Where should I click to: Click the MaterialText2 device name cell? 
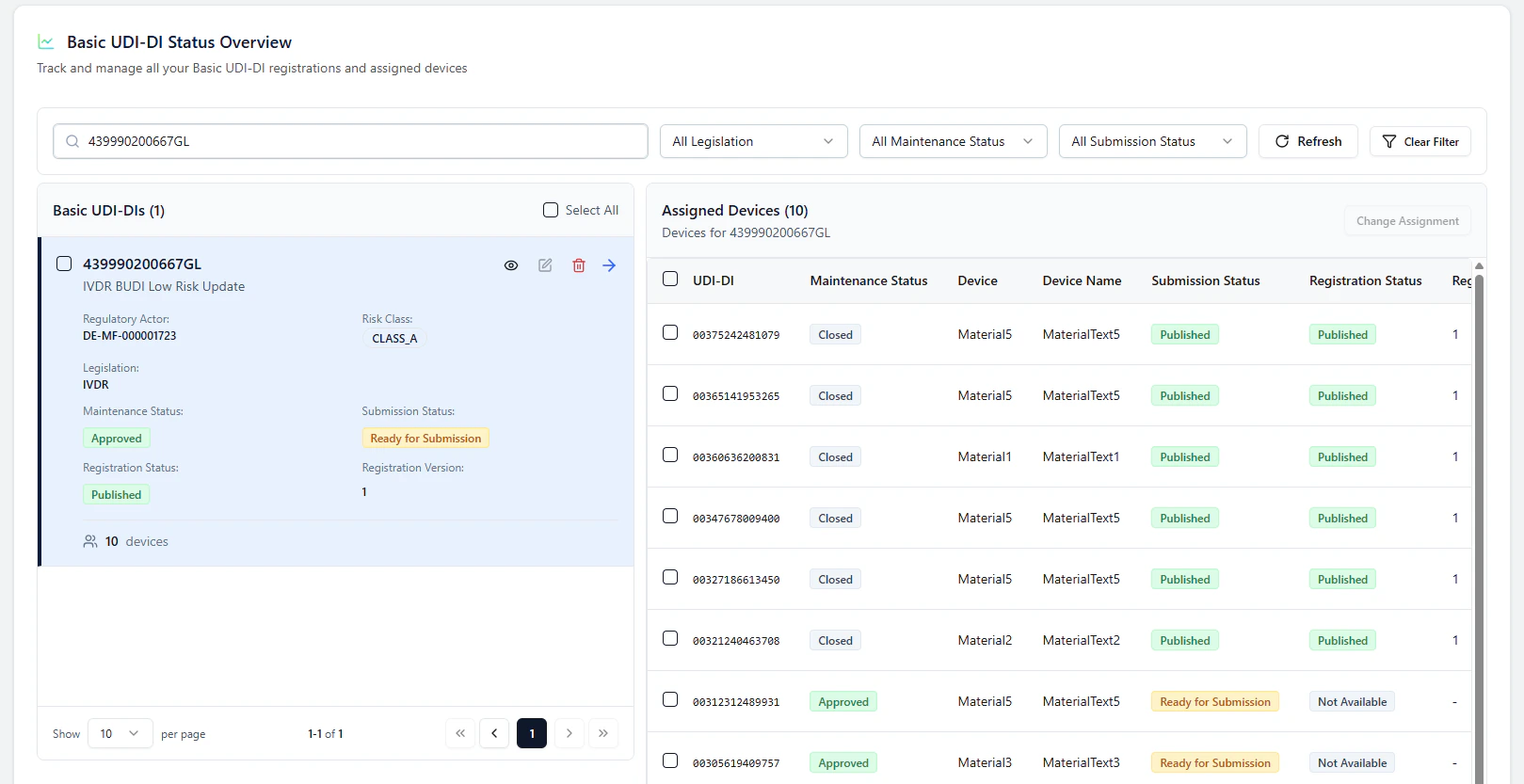pyautogui.click(x=1082, y=640)
